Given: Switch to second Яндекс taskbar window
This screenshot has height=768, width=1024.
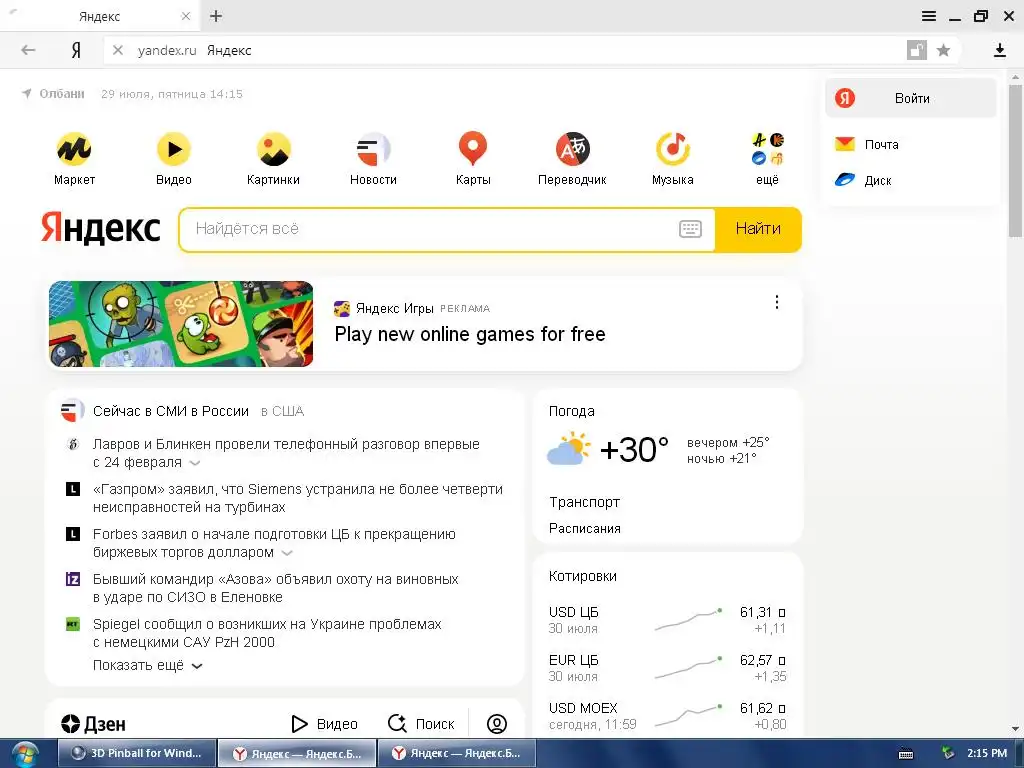Looking at the screenshot, I should pyautogui.click(x=456, y=753).
